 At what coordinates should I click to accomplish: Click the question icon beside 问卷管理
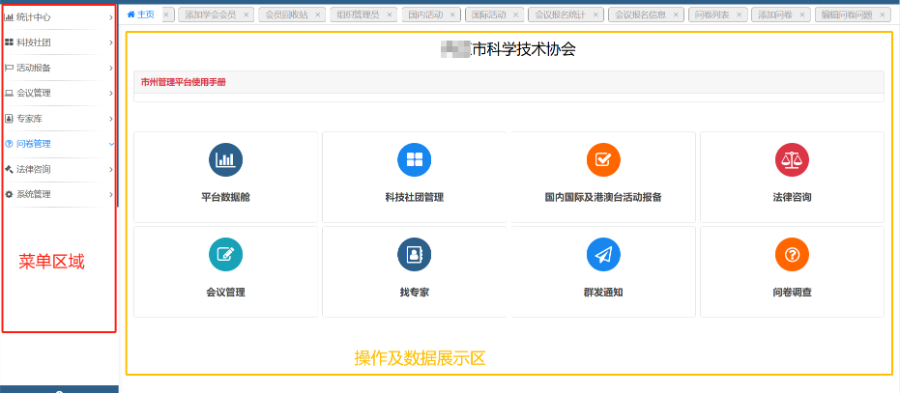[x=9, y=144]
